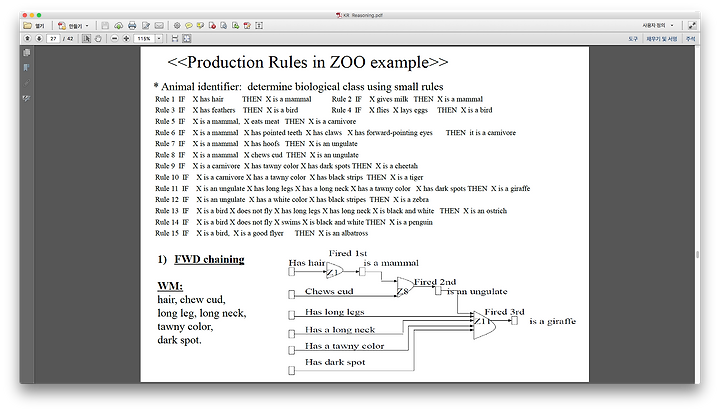
Task: Click the slide title 'Production Rules in ZOO example'
Action: pos(308,62)
